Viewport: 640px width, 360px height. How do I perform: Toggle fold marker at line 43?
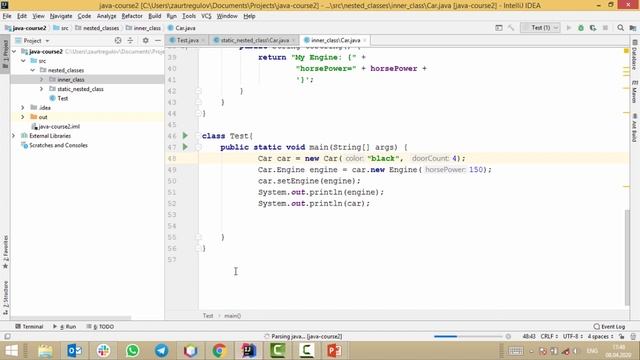198,102
